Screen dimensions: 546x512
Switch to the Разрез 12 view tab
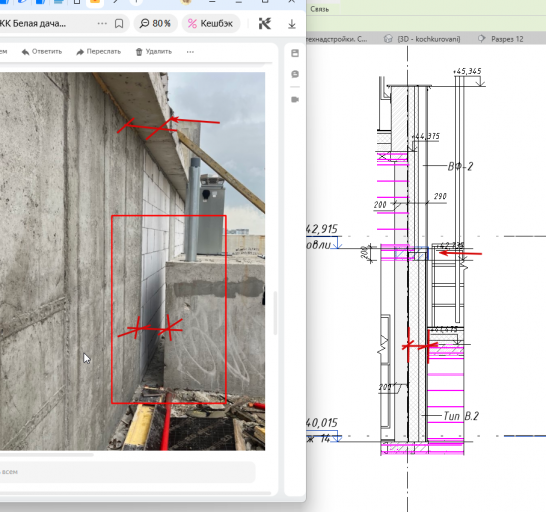coord(501,39)
